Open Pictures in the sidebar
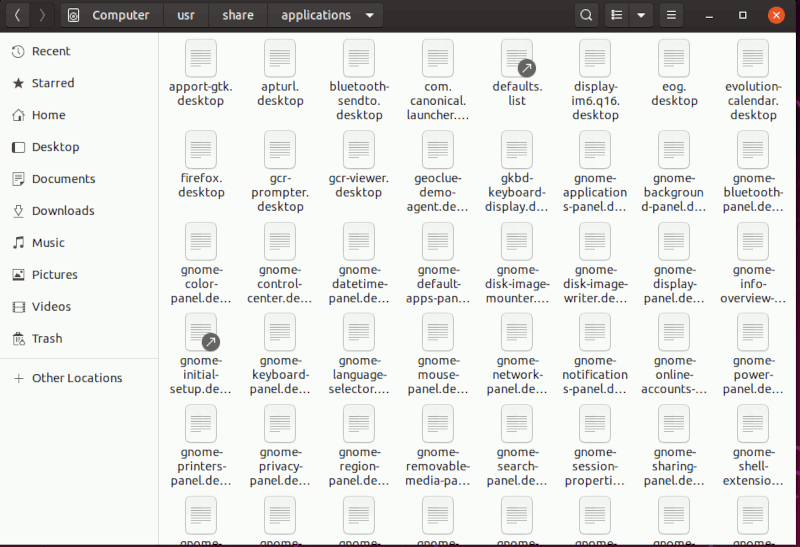Image resolution: width=800 pixels, height=547 pixels. (79, 275)
